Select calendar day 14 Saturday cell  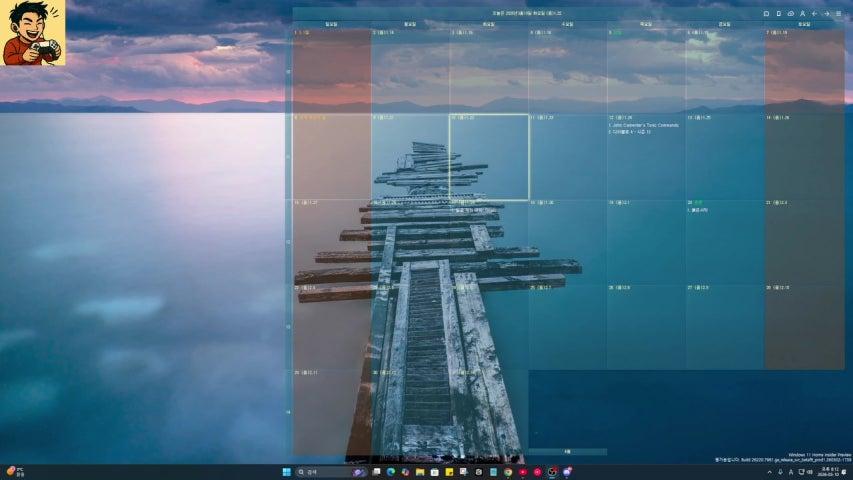coord(804,157)
